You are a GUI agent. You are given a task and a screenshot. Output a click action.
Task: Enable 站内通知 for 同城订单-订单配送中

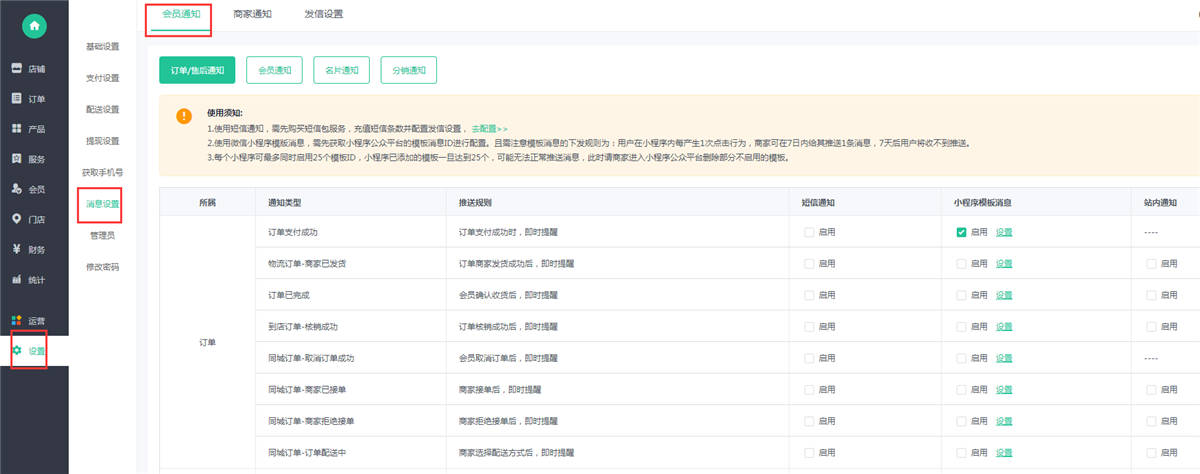coord(1151,452)
